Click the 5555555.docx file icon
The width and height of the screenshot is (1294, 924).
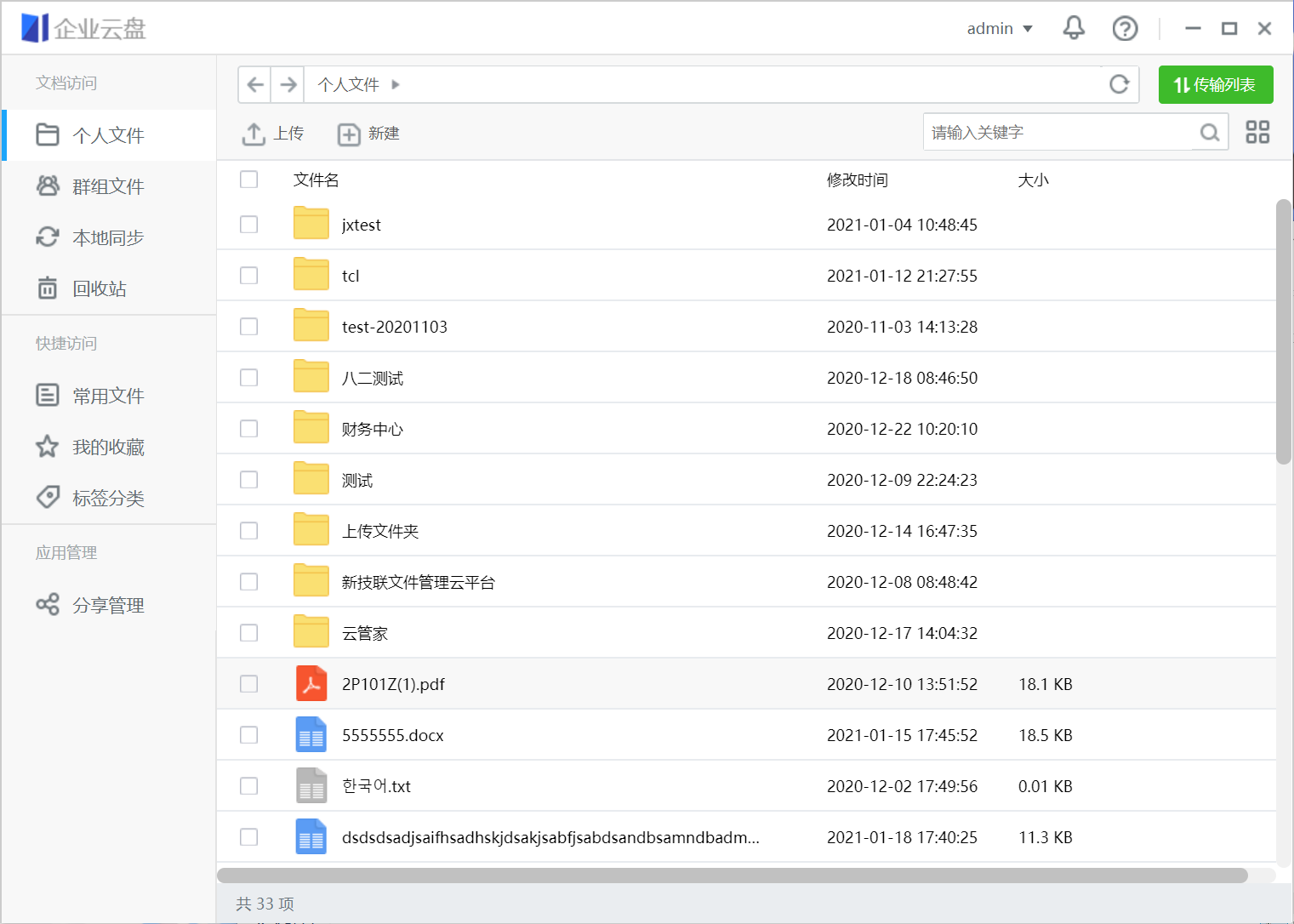pos(311,734)
